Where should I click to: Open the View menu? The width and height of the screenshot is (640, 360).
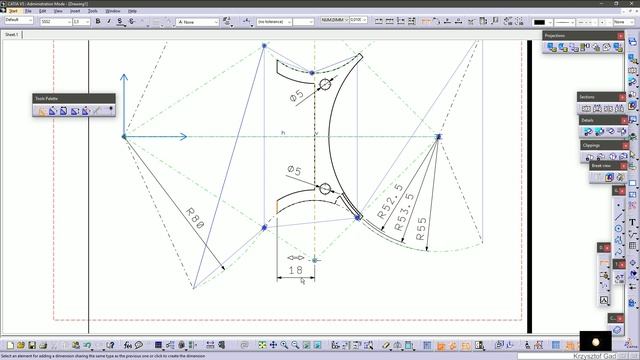click(x=58, y=11)
